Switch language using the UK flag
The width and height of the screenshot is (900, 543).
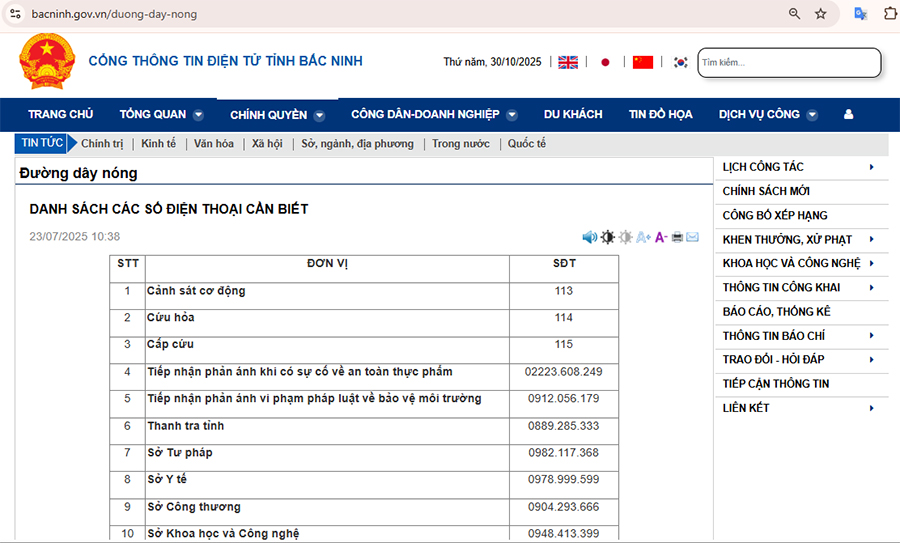[x=568, y=62]
